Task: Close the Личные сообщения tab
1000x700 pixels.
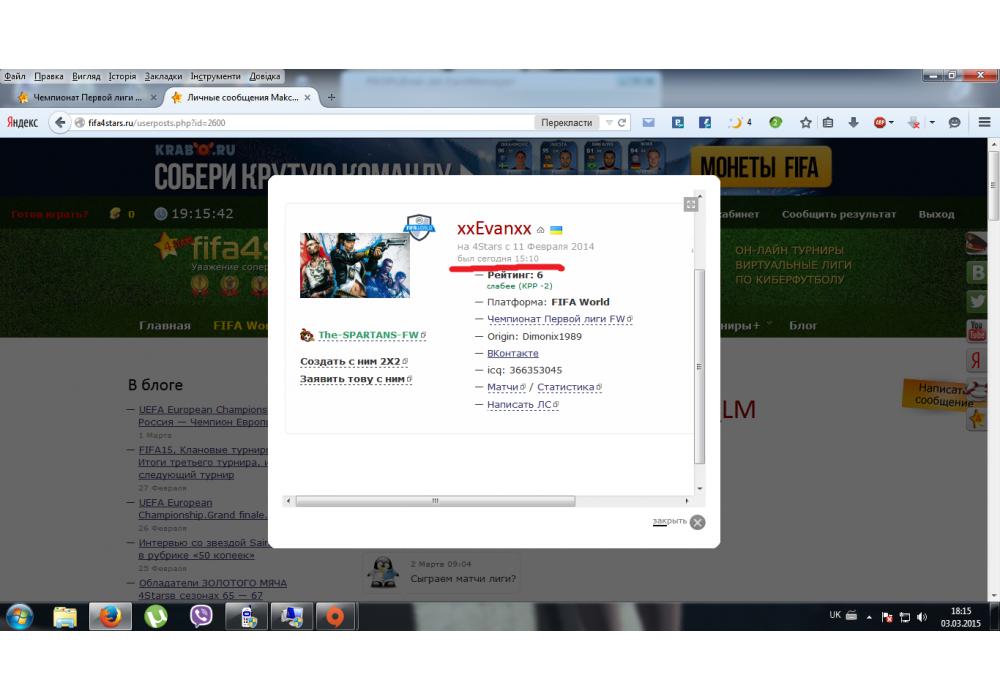Action: [x=307, y=98]
